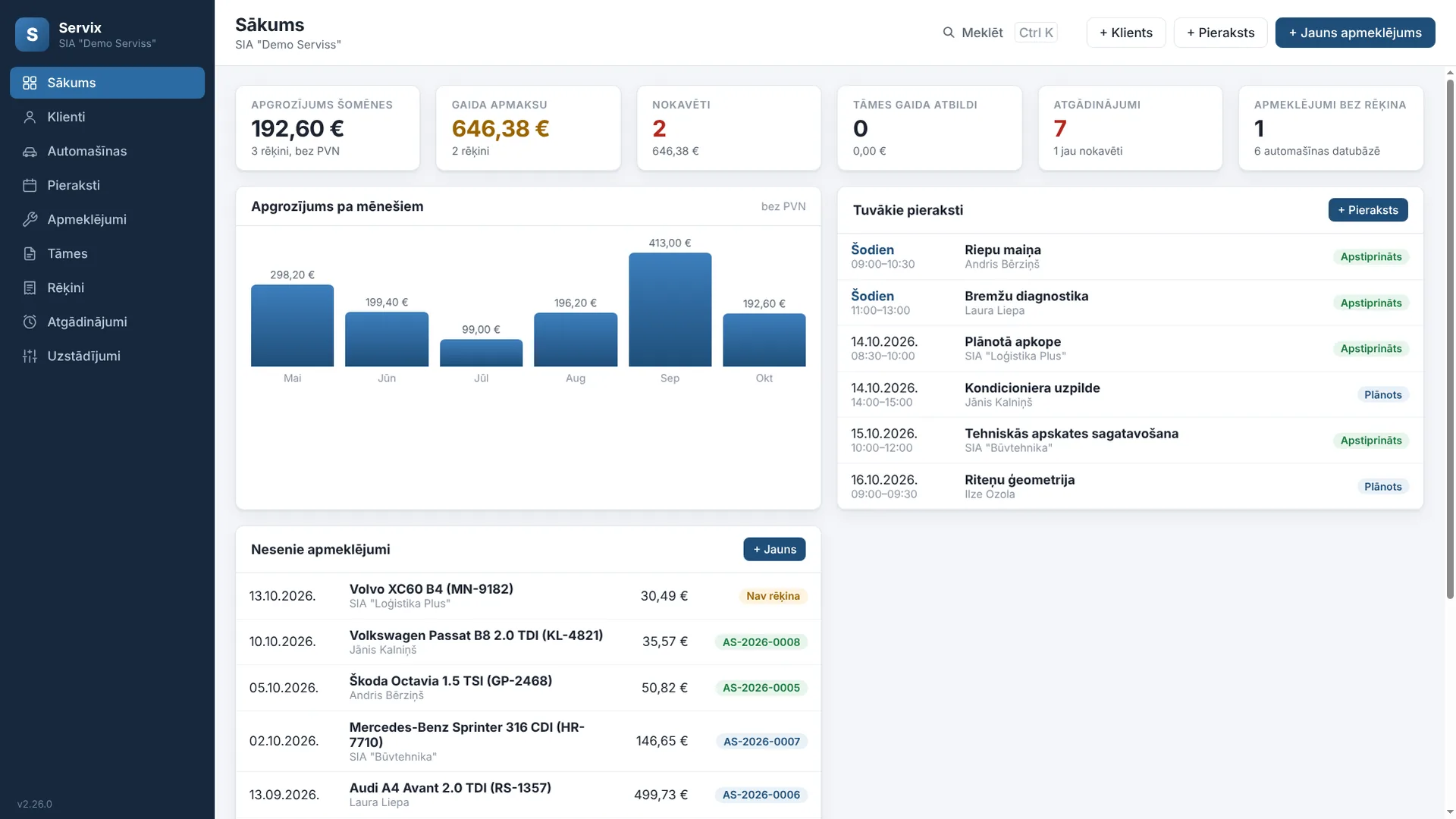Click the Mai bar in revenue chart
Viewport: 1456px width, 819px height.
click(x=292, y=325)
